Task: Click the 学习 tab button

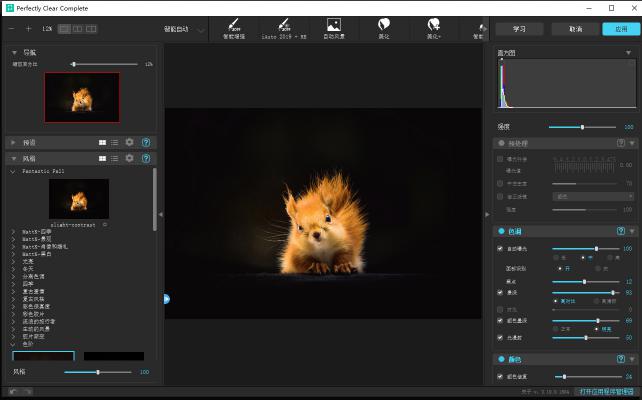Action: 518,29
